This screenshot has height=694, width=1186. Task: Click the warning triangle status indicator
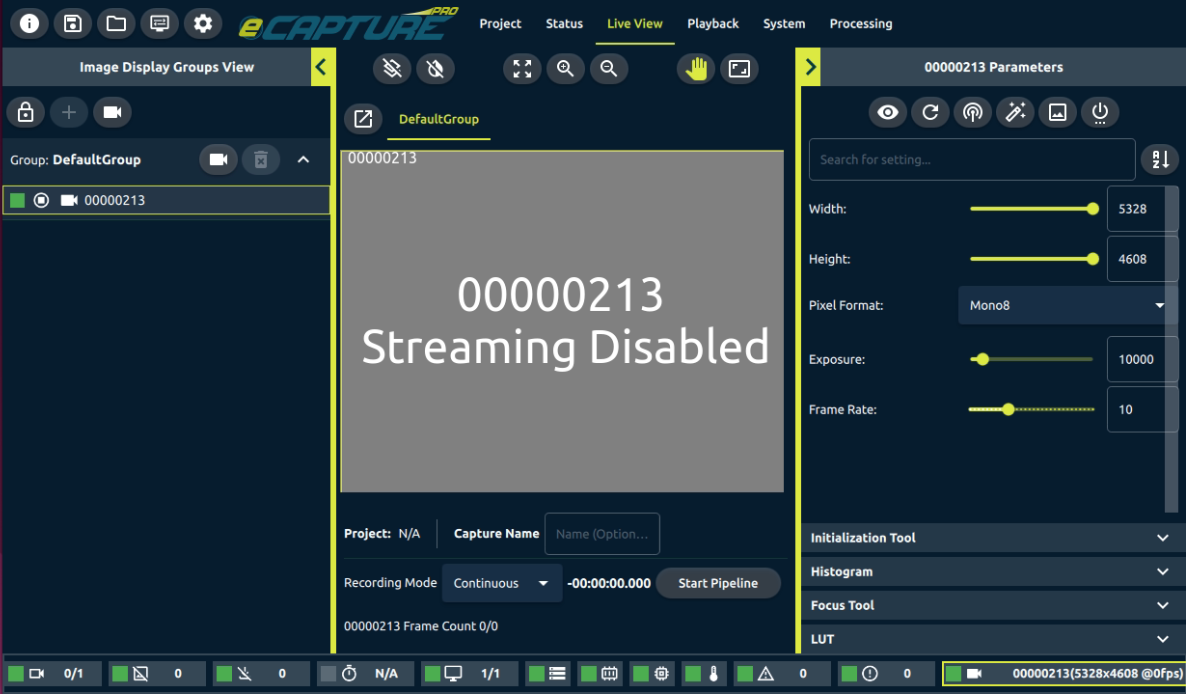click(783, 674)
